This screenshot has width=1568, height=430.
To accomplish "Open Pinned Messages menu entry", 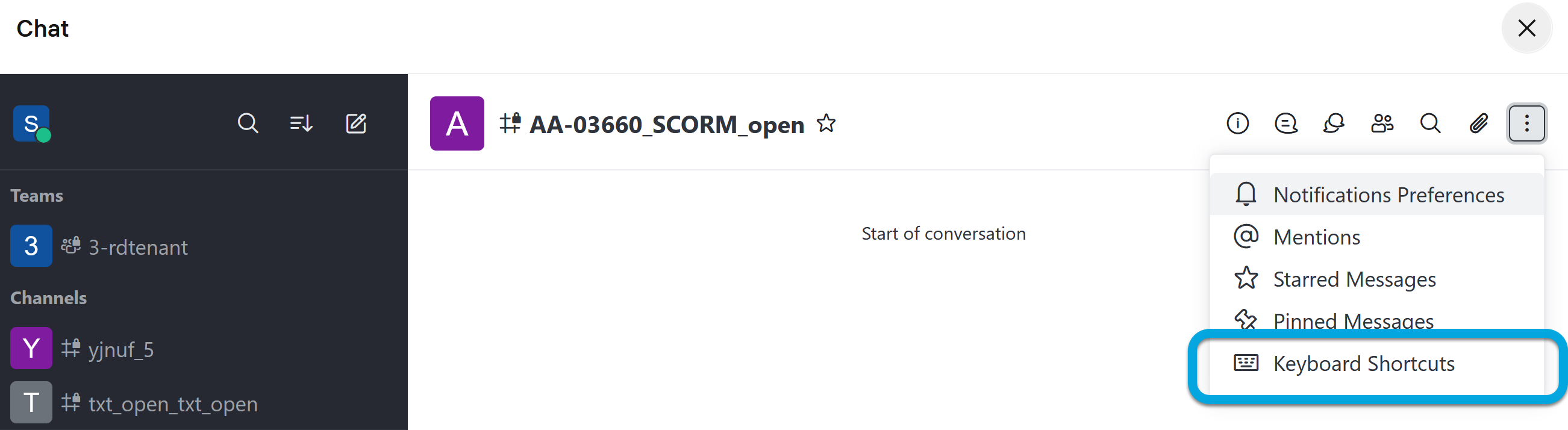I will 1352,320.
